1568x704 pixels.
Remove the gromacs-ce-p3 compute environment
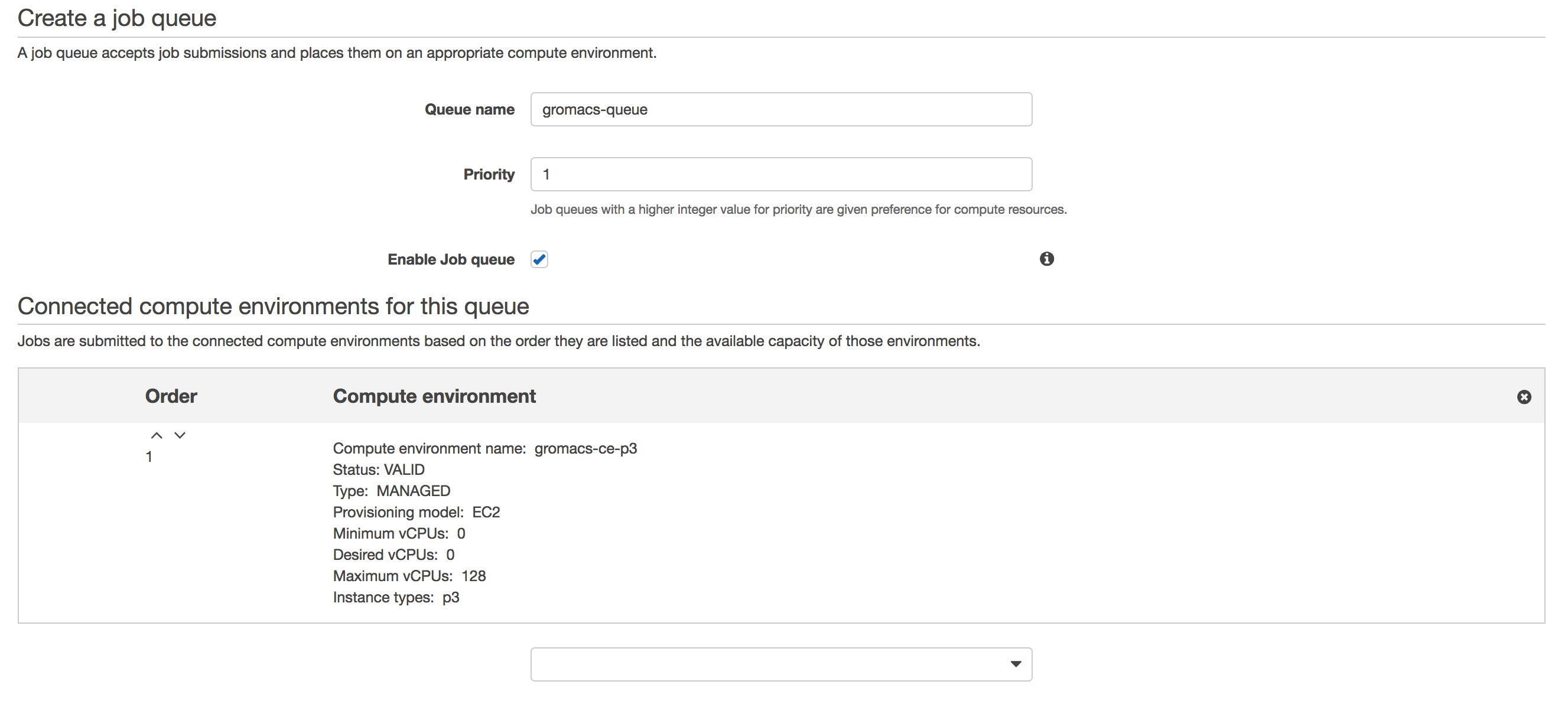pyautogui.click(x=1524, y=397)
